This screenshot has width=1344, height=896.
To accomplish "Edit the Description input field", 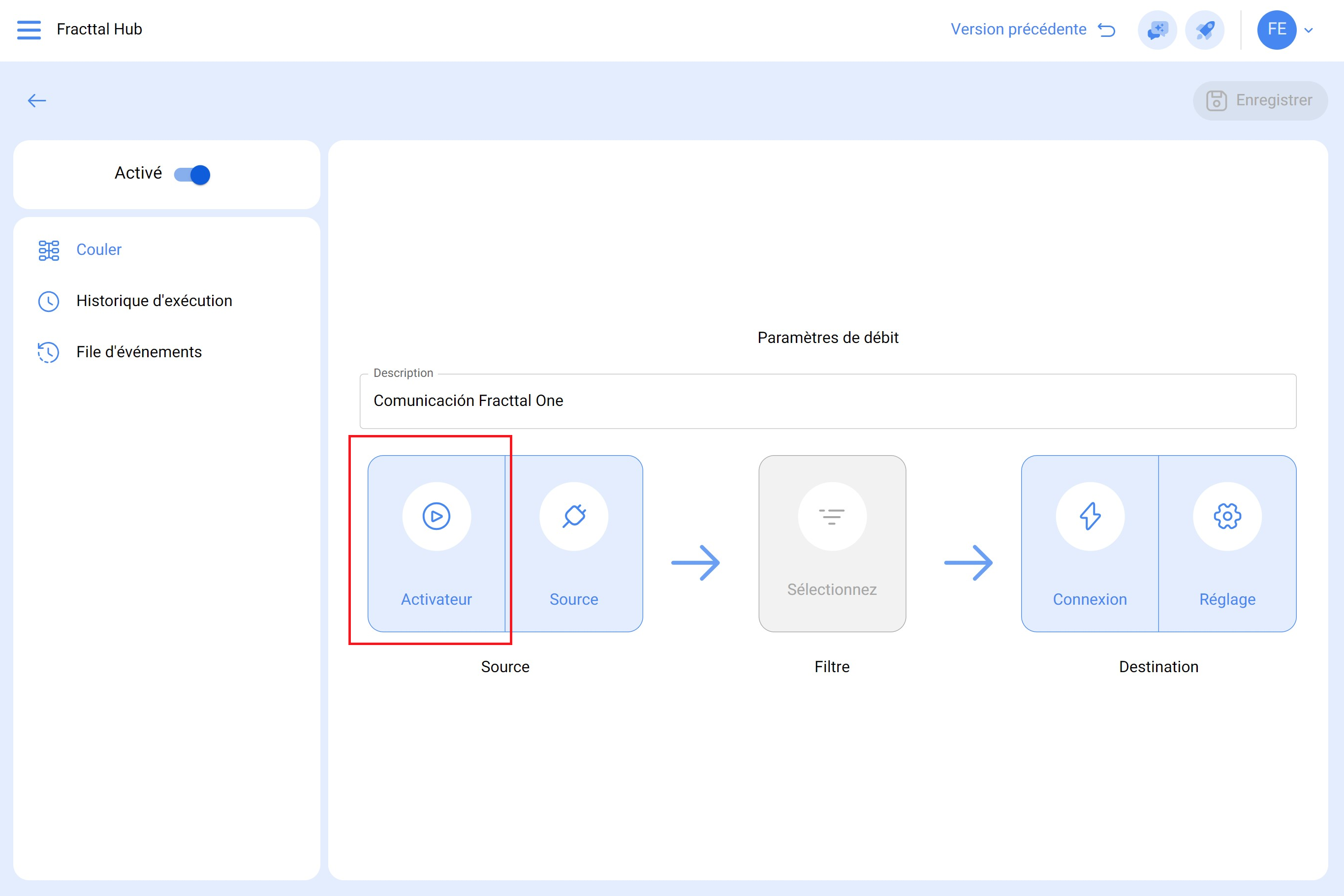I will click(x=827, y=401).
